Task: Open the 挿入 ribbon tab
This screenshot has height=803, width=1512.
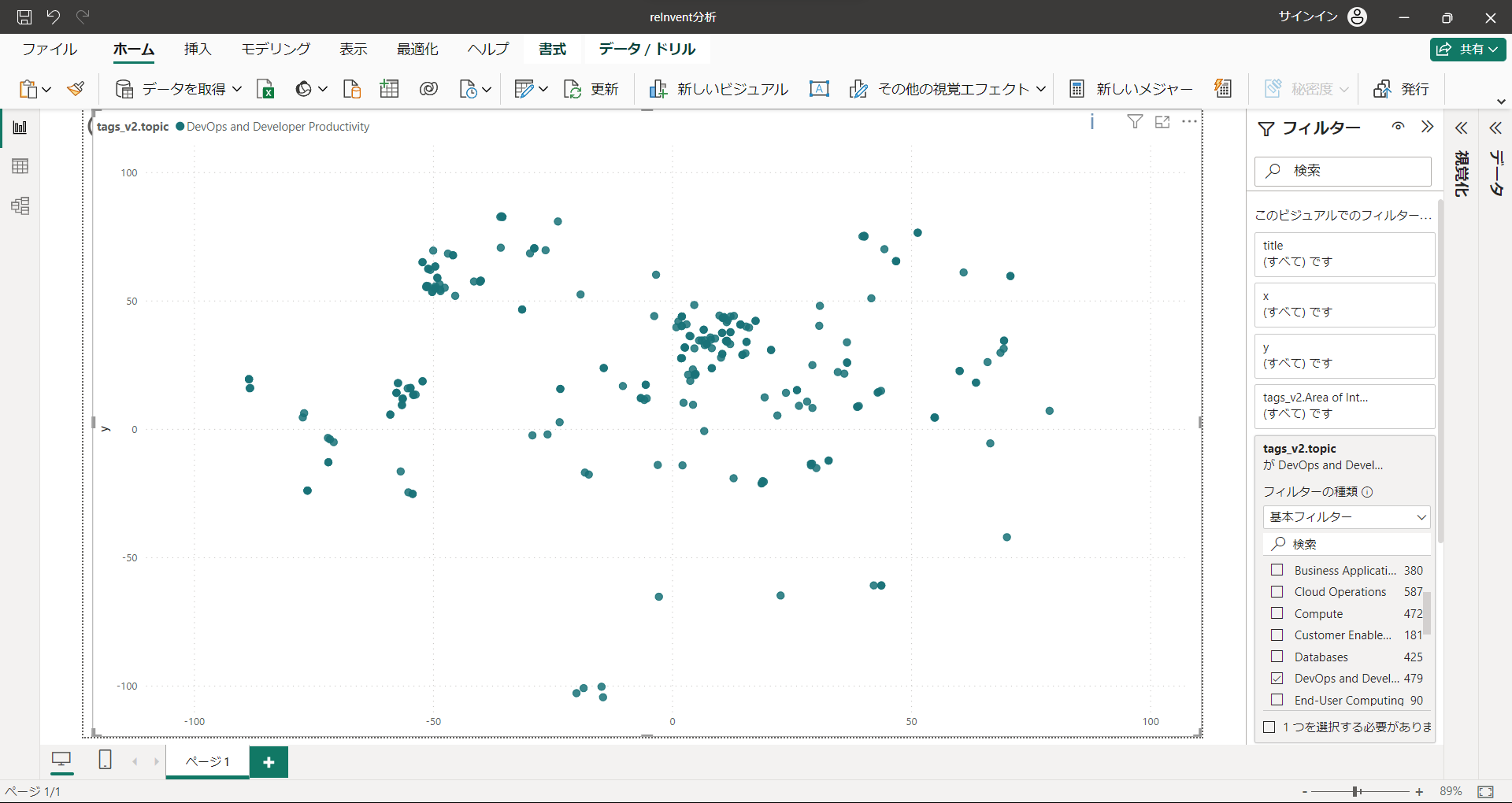Action: pyautogui.click(x=198, y=49)
